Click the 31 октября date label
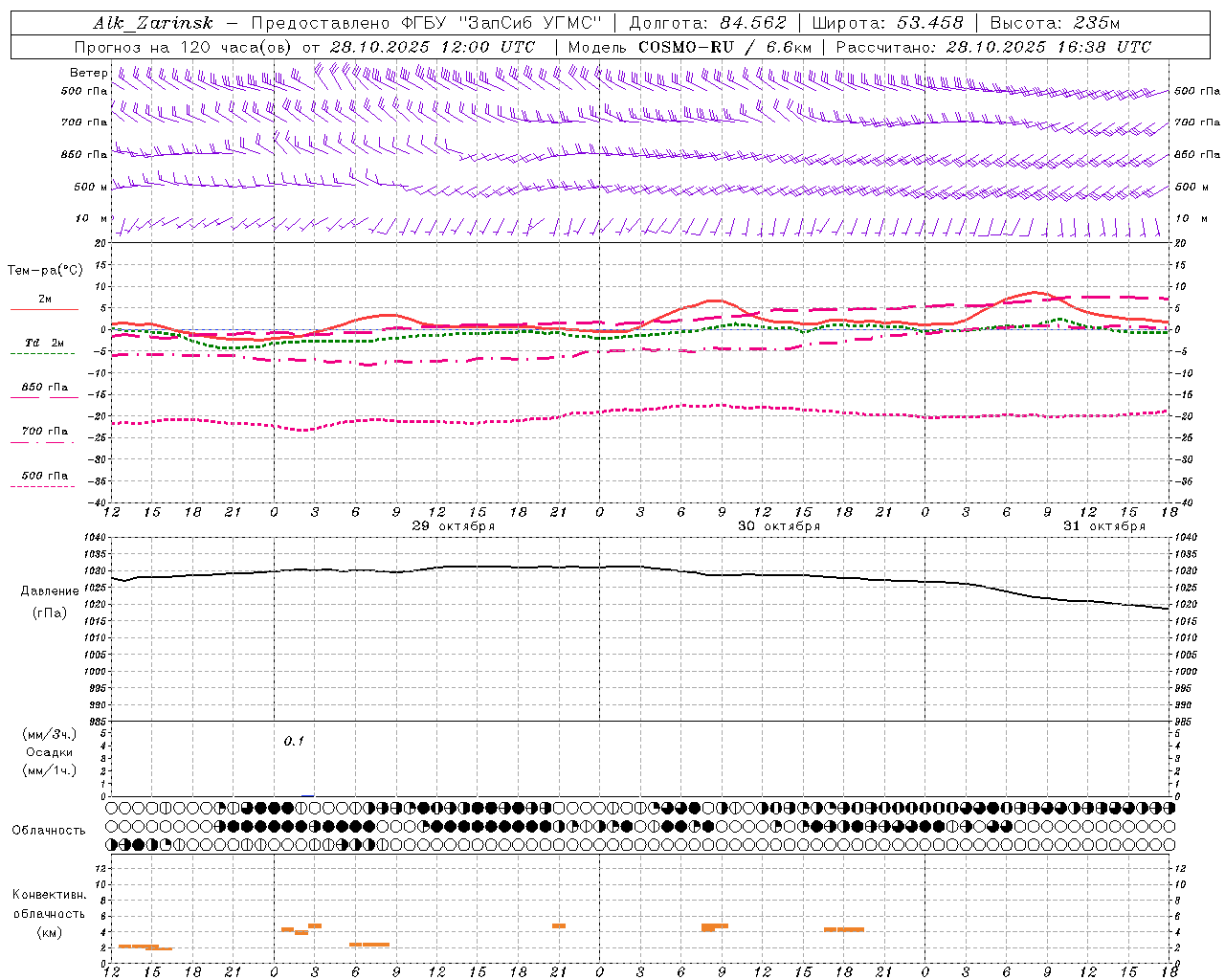The image size is (1225, 980). pyautogui.click(x=1104, y=526)
